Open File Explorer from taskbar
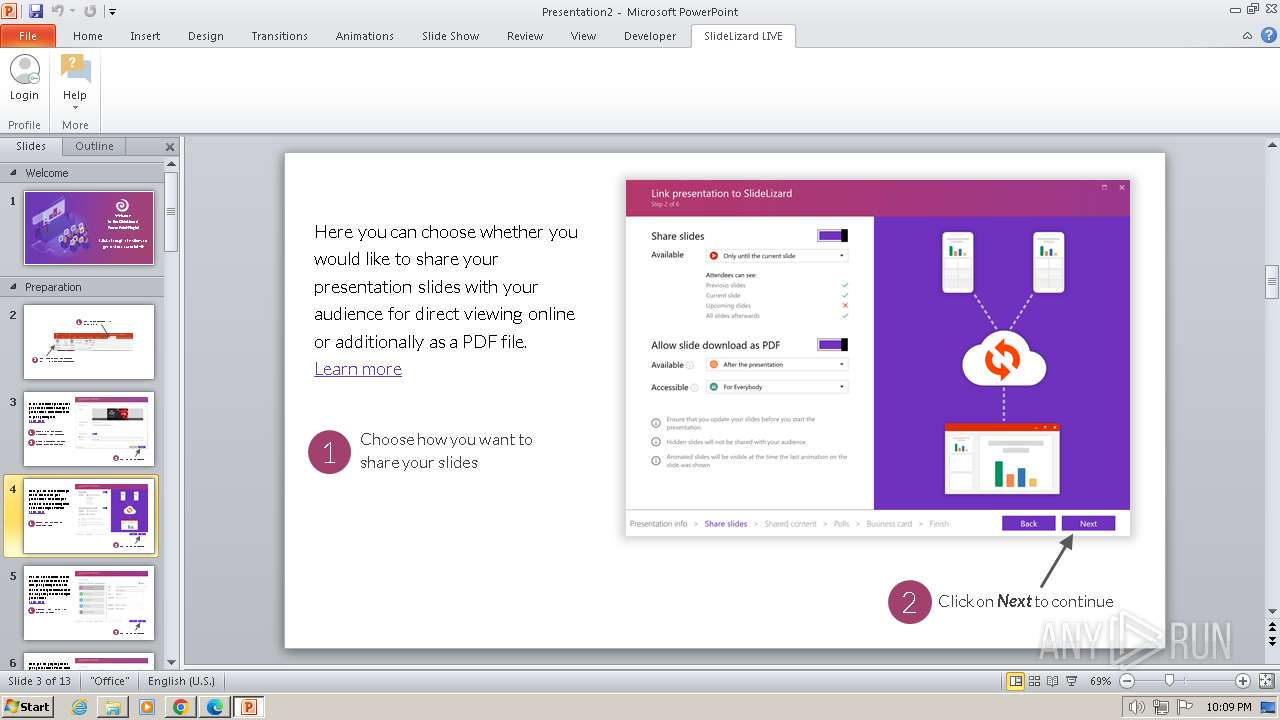This screenshot has height=720, width=1280. tap(113, 707)
